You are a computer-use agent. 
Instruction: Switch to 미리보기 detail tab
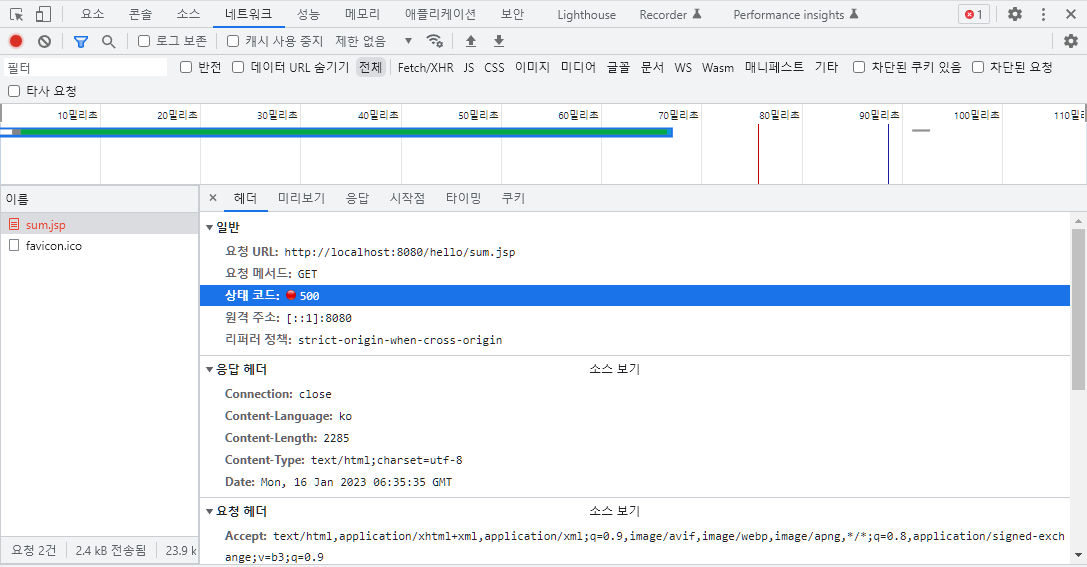pyautogui.click(x=302, y=198)
